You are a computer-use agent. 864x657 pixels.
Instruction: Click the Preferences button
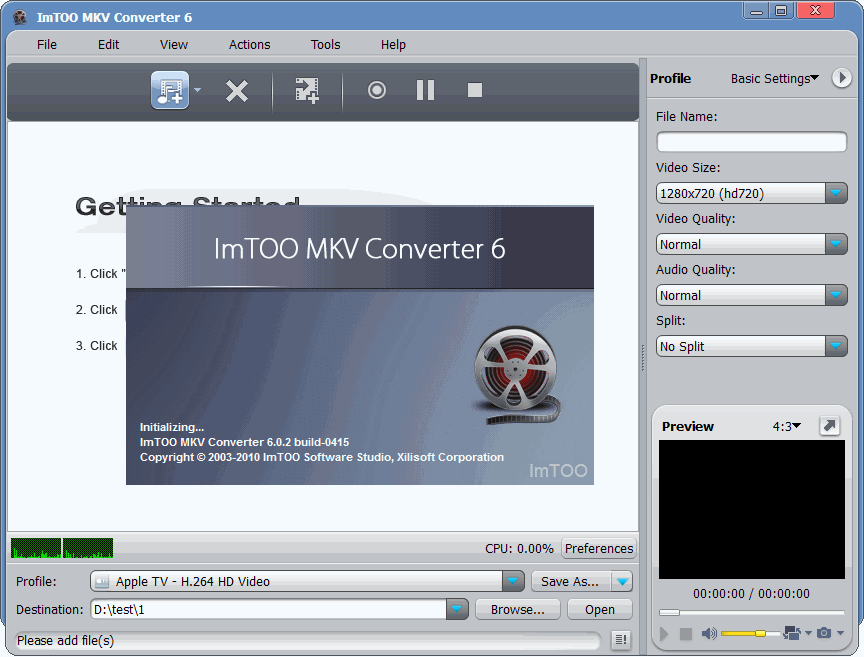tap(599, 548)
